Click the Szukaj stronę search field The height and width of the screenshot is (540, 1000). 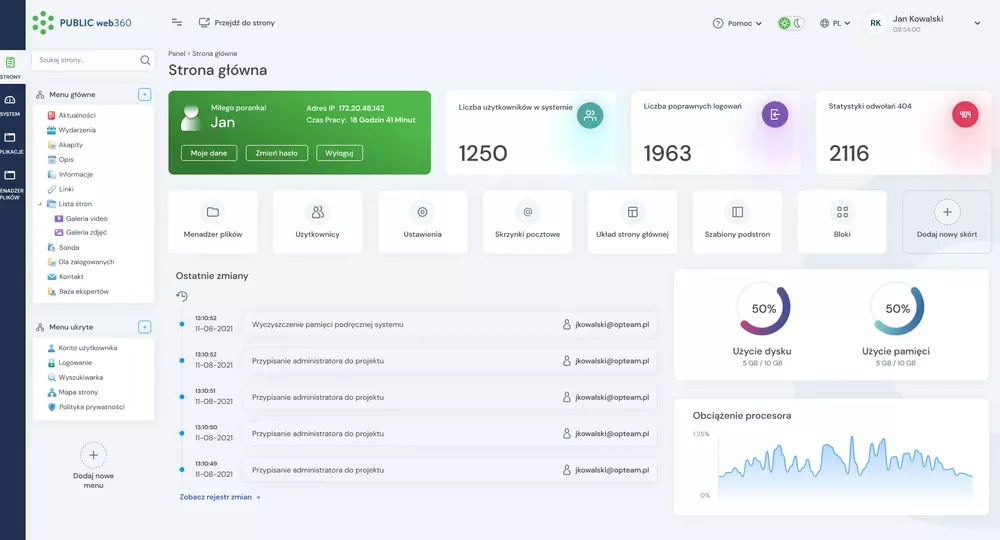tap(86, 60)
